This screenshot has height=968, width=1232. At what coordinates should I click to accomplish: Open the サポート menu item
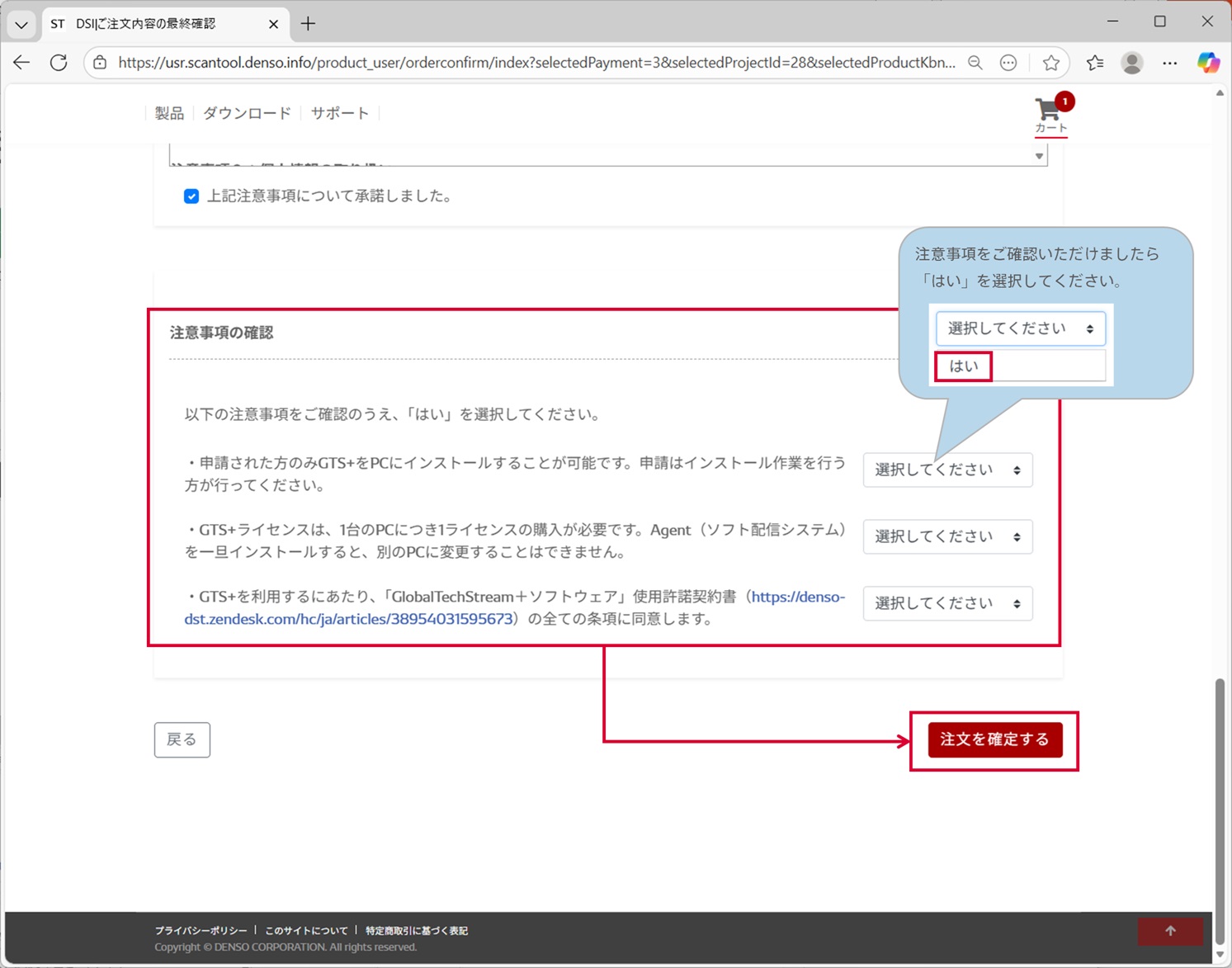coord(339,113)
